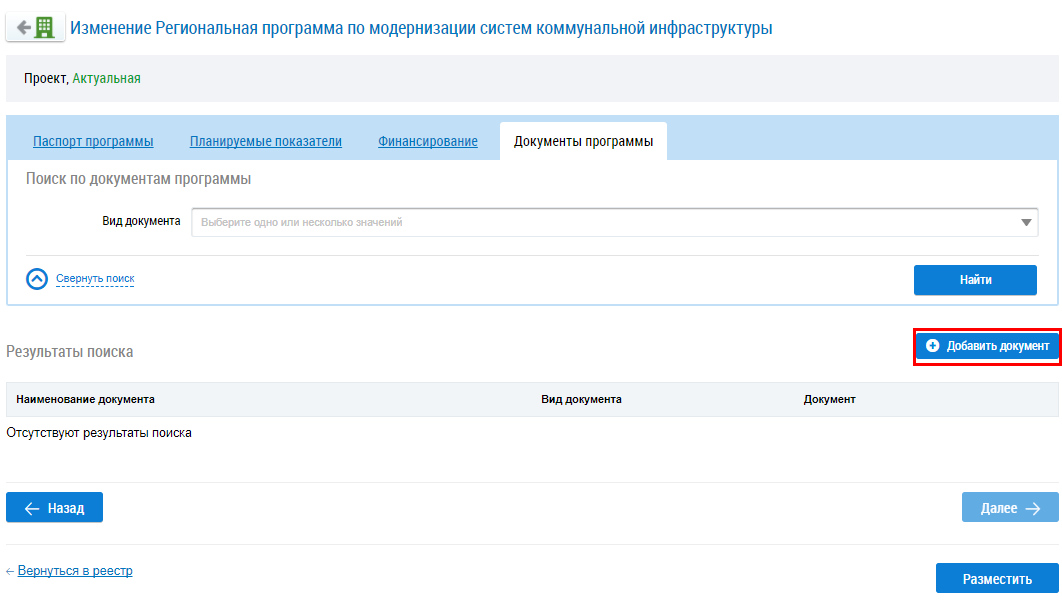The image size is (1062, 606).
Task: Click the back arrow building icon
Action: coord(35,28)
